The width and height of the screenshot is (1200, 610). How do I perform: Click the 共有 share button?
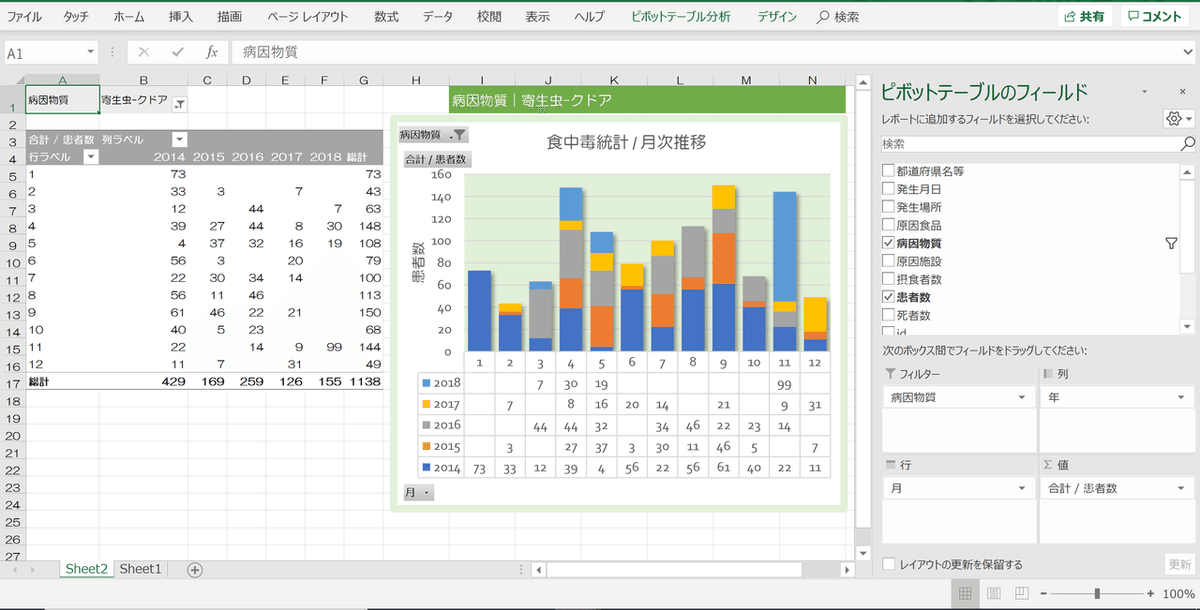[1084, 17]
